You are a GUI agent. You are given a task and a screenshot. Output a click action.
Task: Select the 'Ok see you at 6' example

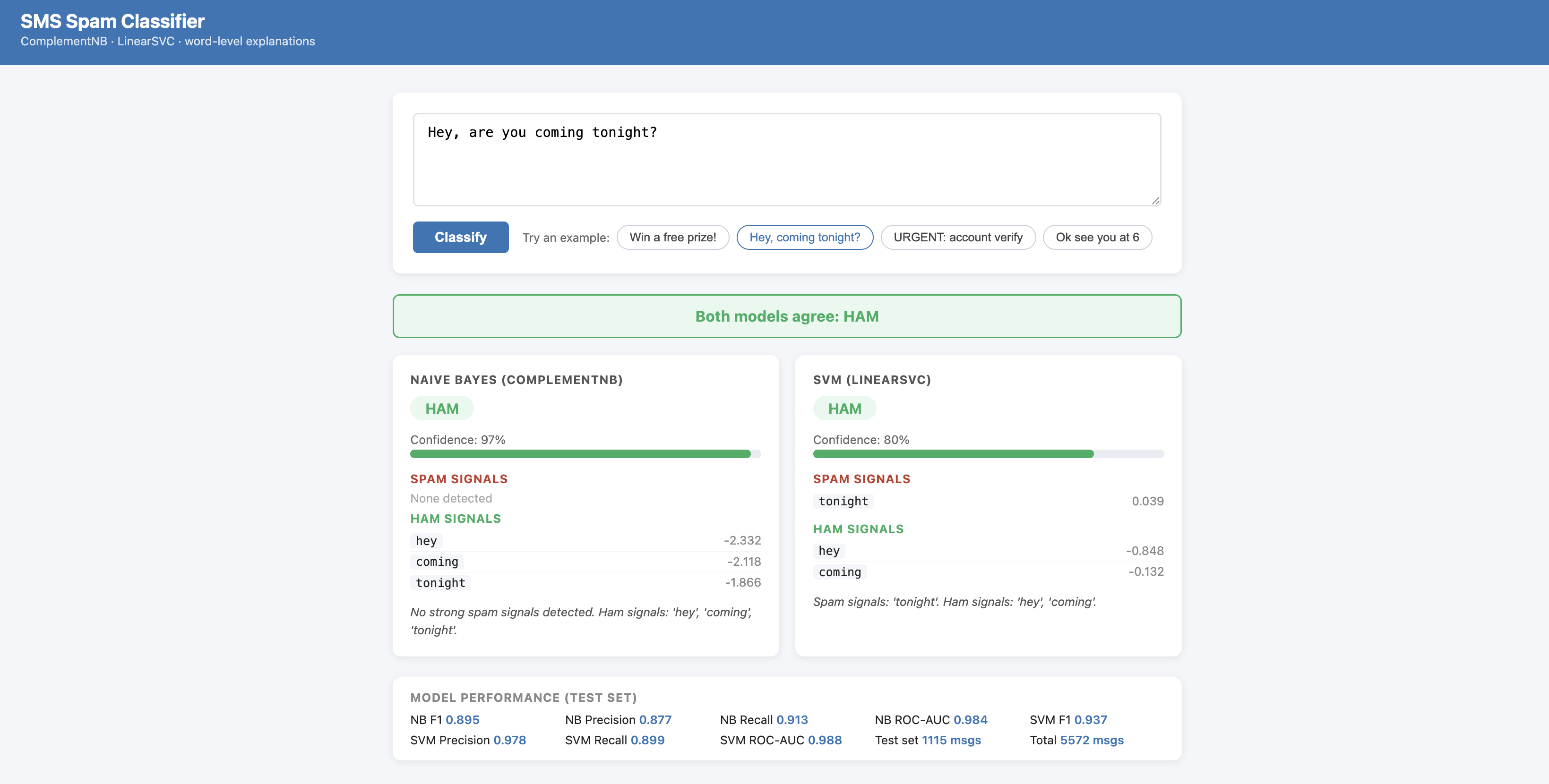point(1097,237)
